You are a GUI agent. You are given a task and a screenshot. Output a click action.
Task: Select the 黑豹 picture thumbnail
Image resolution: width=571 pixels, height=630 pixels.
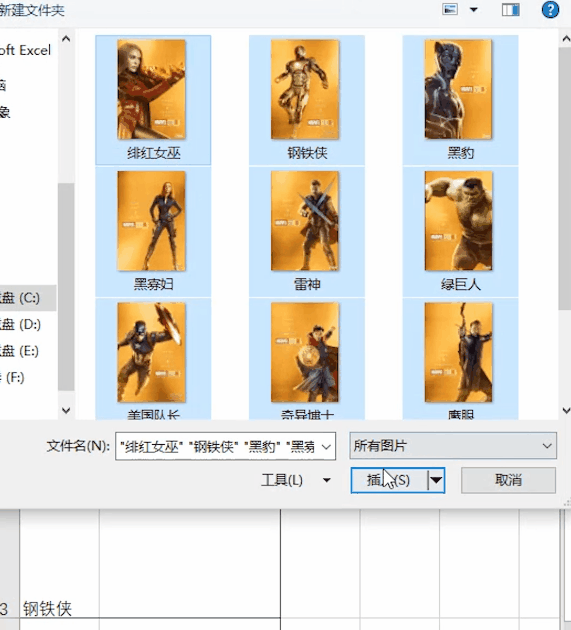[x=458, y=89]
